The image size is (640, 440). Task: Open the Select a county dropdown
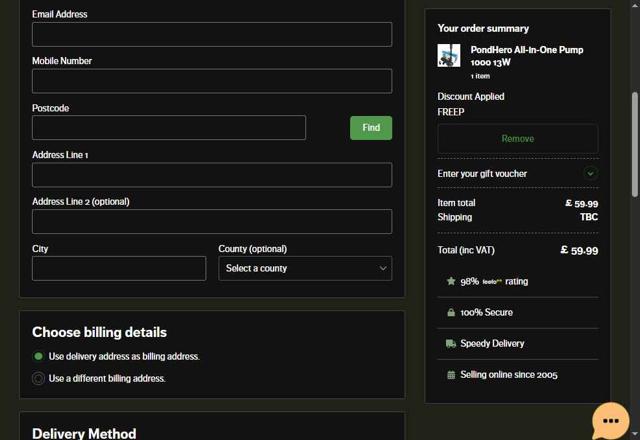tap(305, 268)
